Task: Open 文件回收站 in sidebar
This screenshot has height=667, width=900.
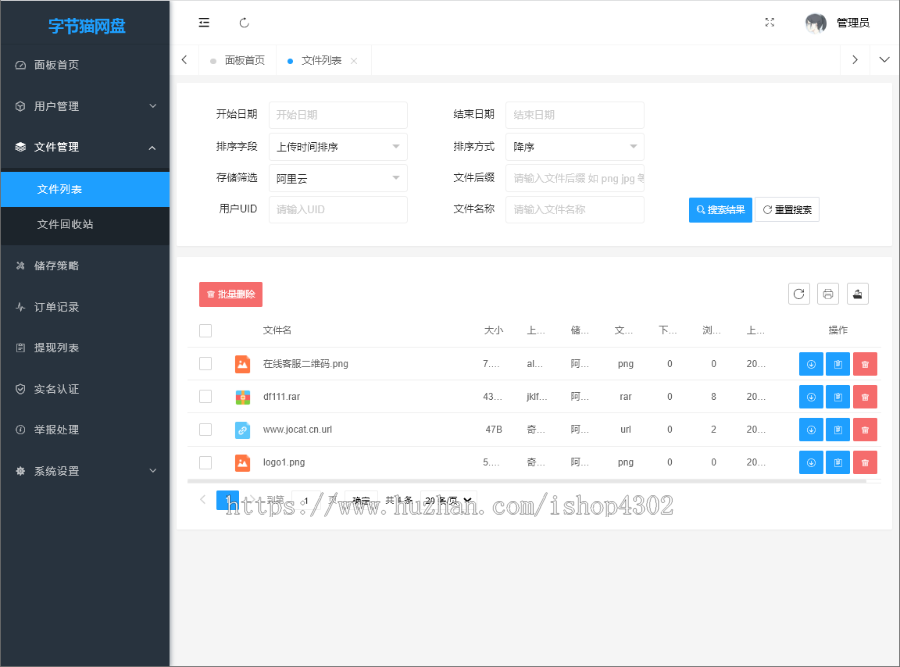Action: tap(85, 224)
